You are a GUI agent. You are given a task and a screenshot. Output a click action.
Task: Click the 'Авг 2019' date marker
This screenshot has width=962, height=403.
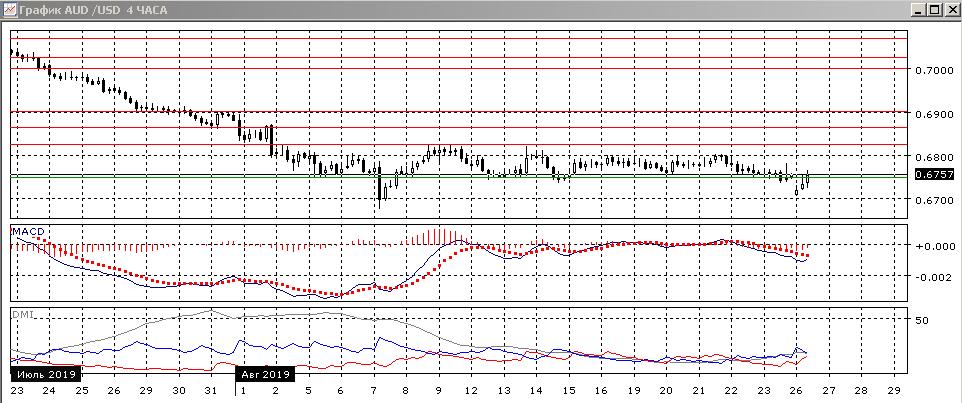(x=265, y=374)
